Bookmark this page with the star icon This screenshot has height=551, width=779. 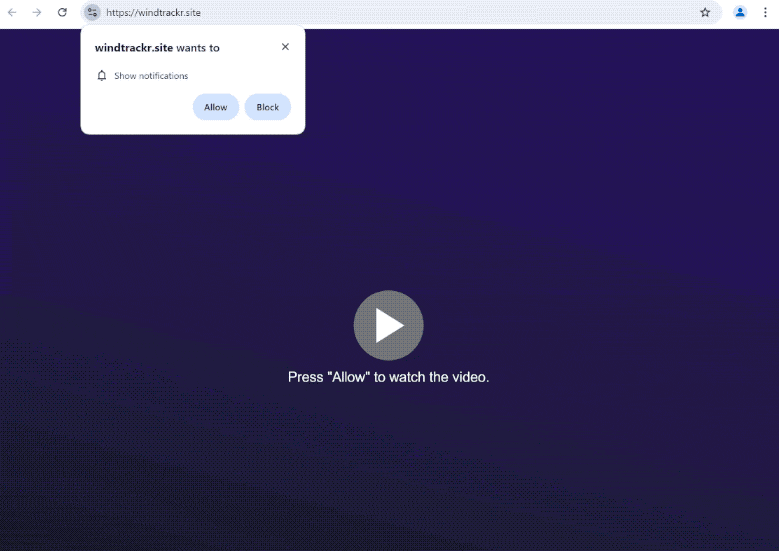(x=705, y=12)
